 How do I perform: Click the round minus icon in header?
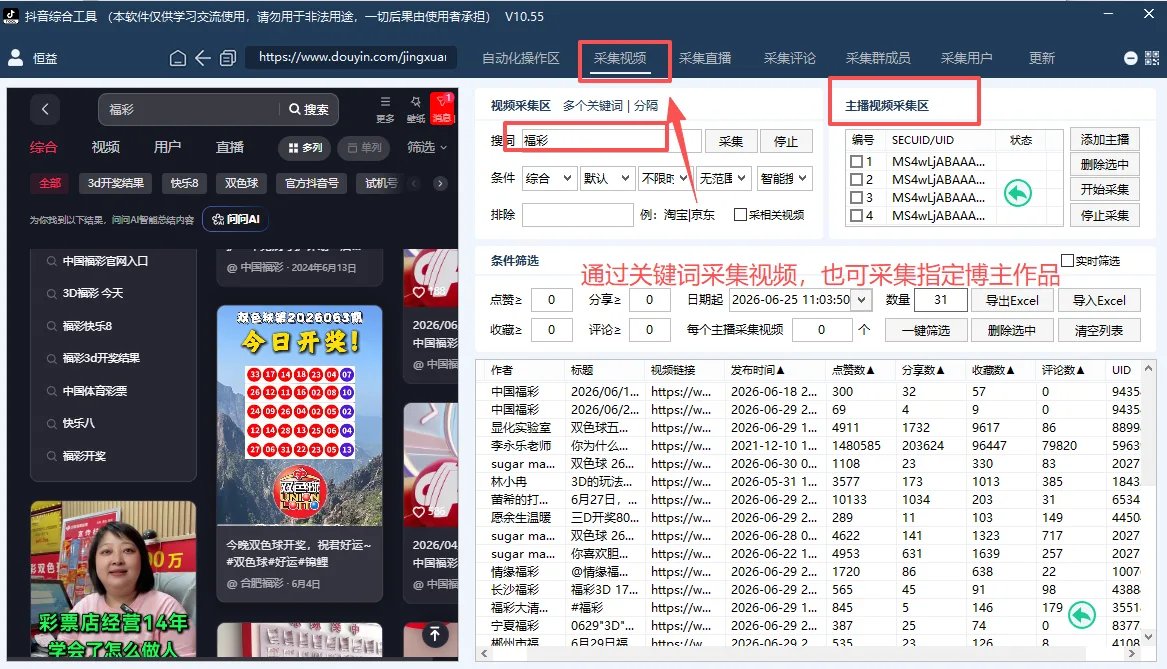[1130, 58]
